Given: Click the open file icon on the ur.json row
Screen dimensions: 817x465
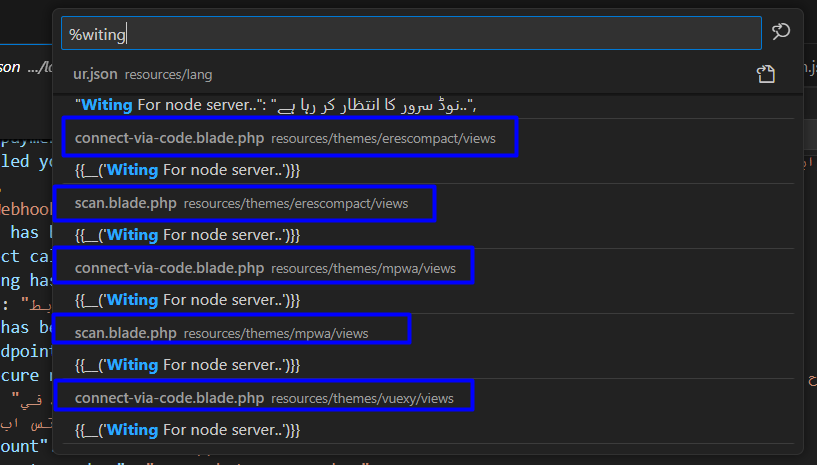Looking at the screenshot, I should (x=765, y=74).
